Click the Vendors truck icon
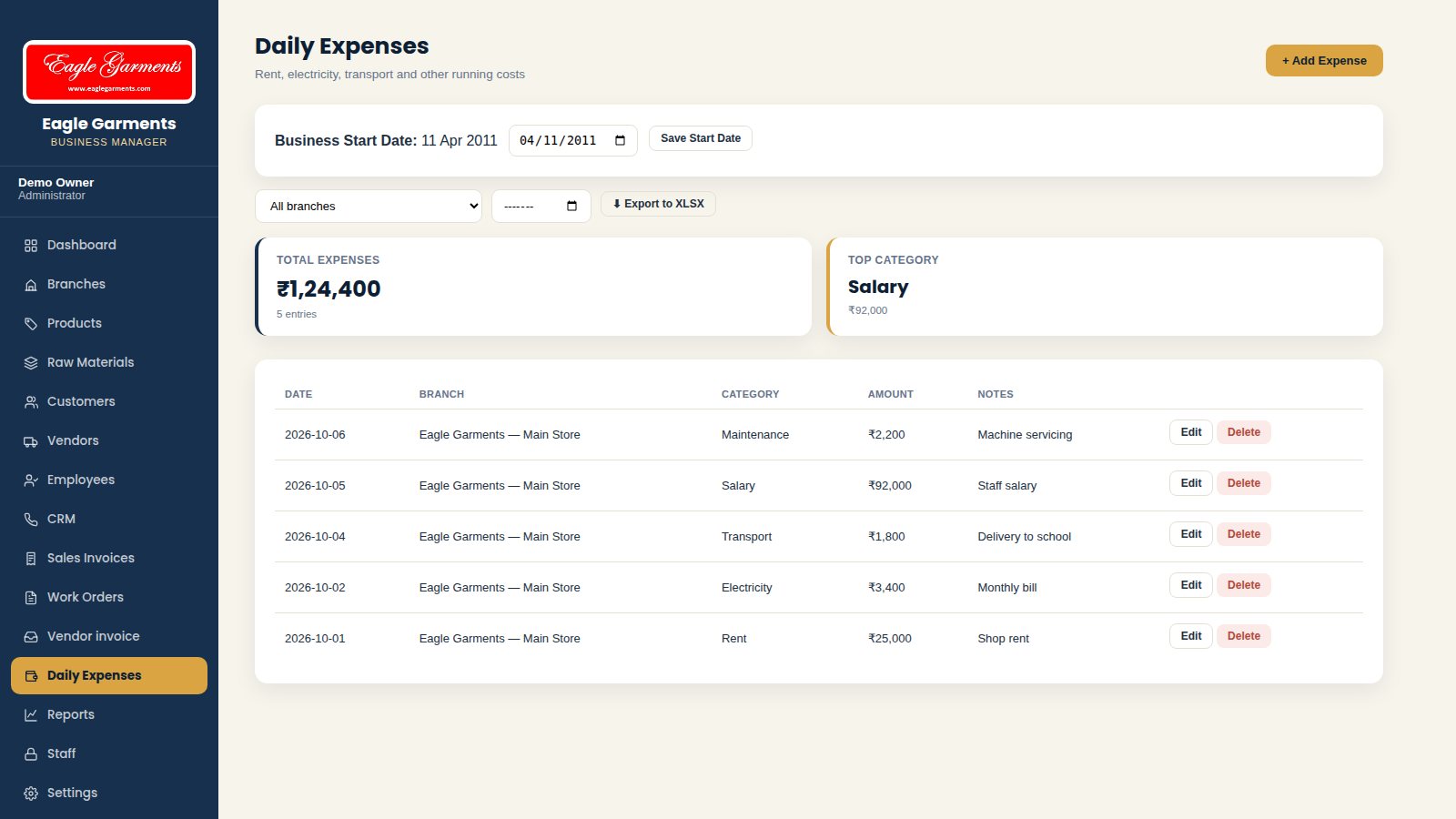This screenshot has width=1456, height=819. tap(31, 441)
